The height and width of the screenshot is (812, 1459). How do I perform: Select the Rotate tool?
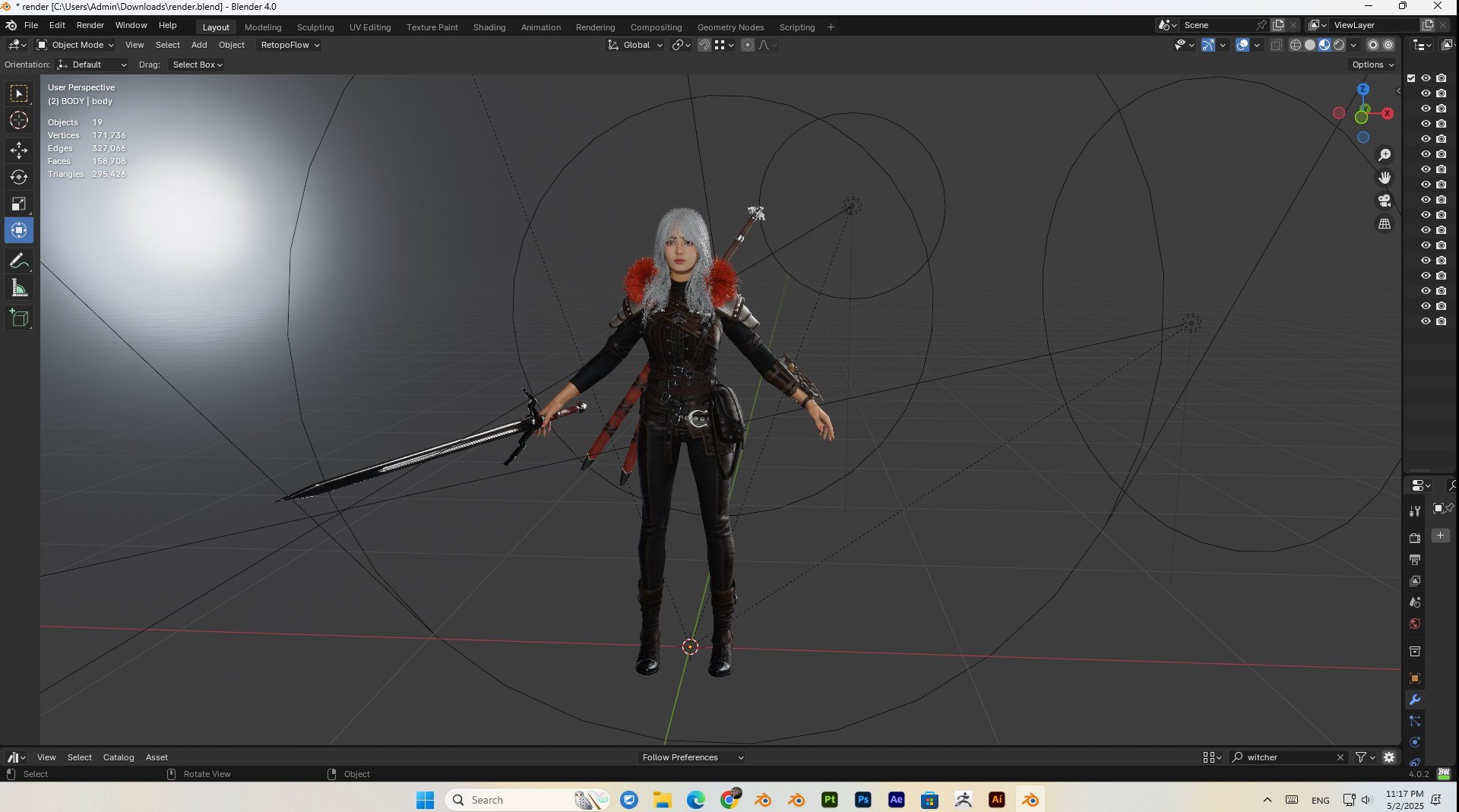click(19, 177)
